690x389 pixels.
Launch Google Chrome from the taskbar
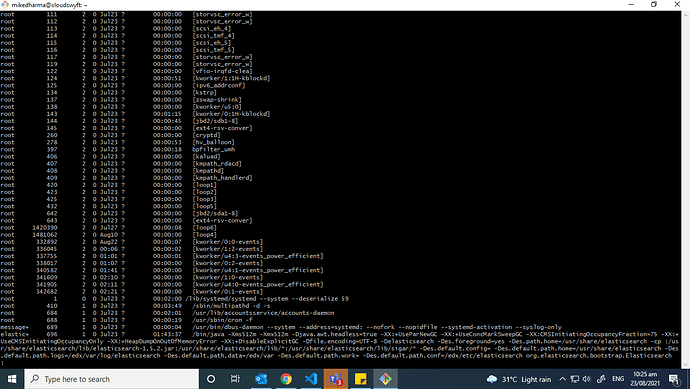[286, 379]
